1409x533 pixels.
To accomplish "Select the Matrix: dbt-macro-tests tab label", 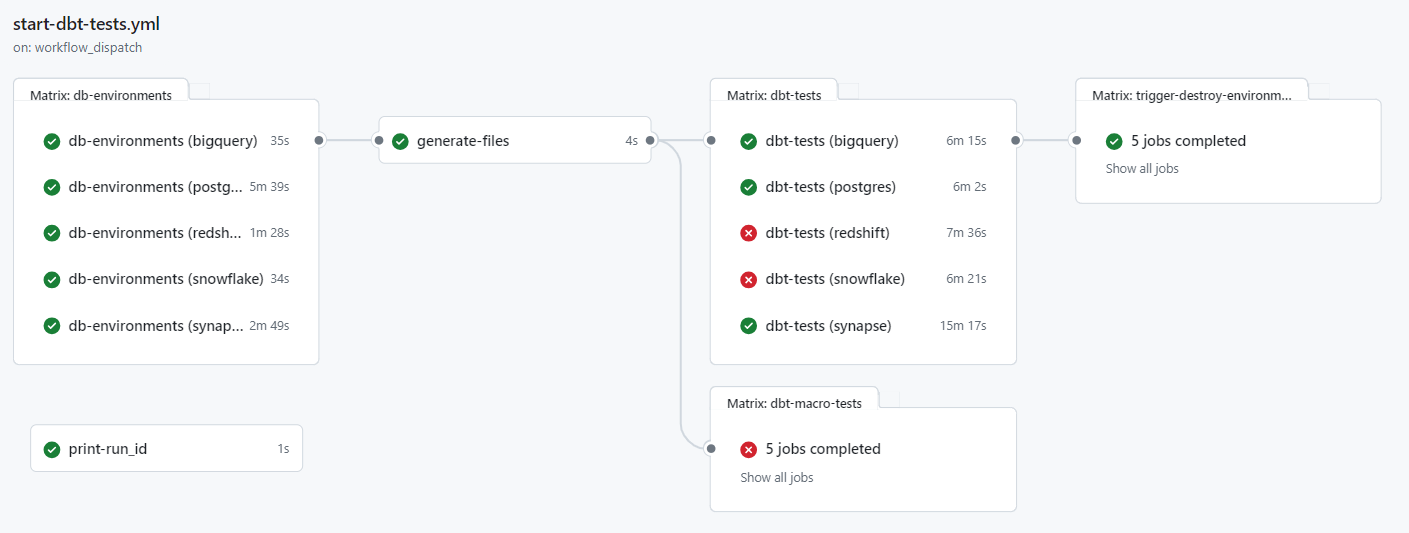I will point(794,404).
